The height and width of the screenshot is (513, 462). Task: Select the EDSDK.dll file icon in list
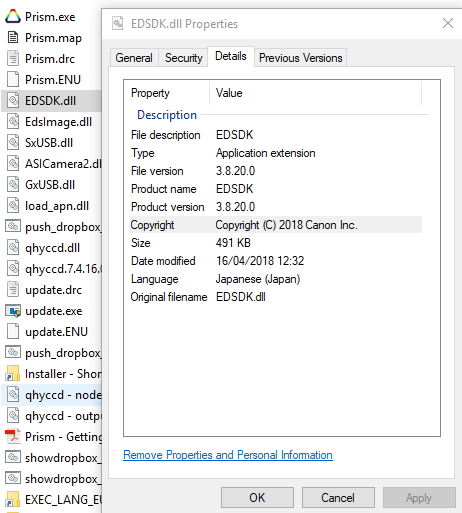(13, 101)
